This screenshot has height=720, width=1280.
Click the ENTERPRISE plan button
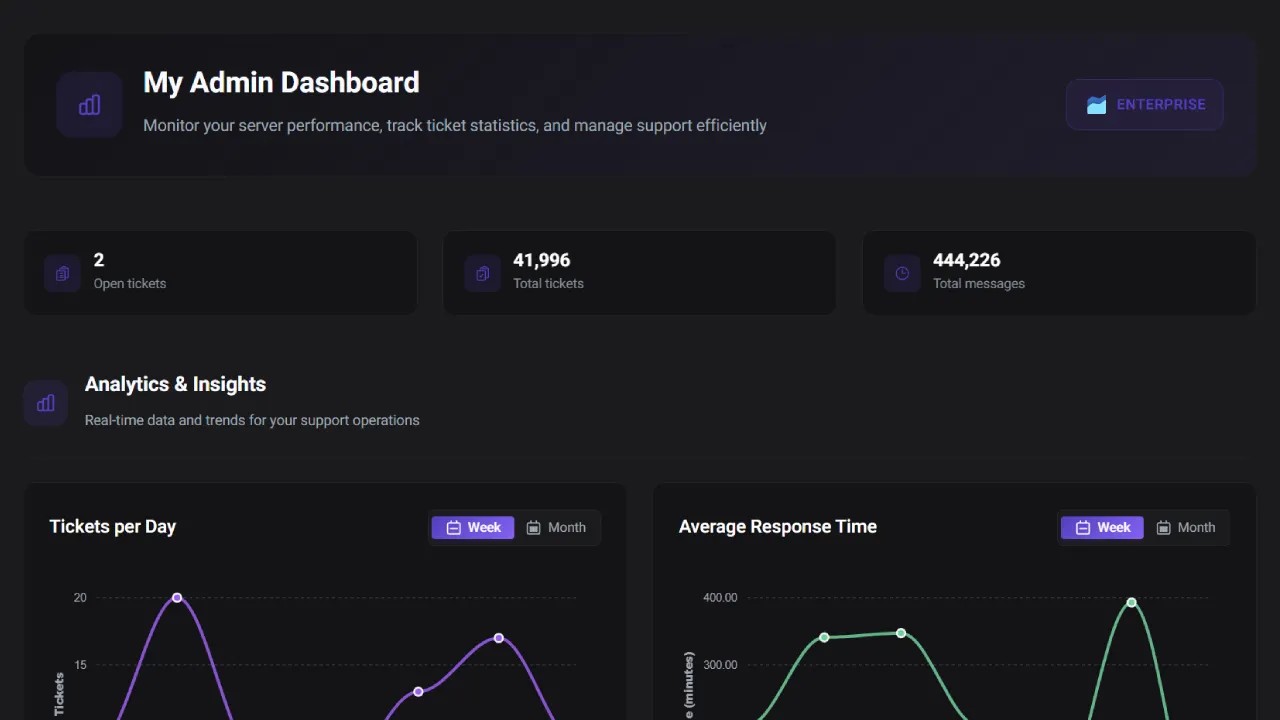(x=1145, y=105)
